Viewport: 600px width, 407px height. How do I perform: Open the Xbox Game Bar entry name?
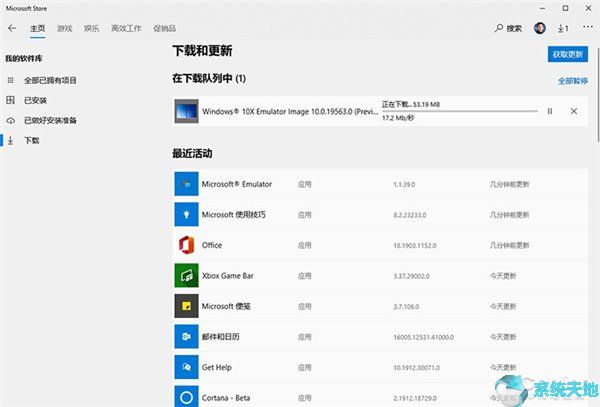click(x=228, y=276)
